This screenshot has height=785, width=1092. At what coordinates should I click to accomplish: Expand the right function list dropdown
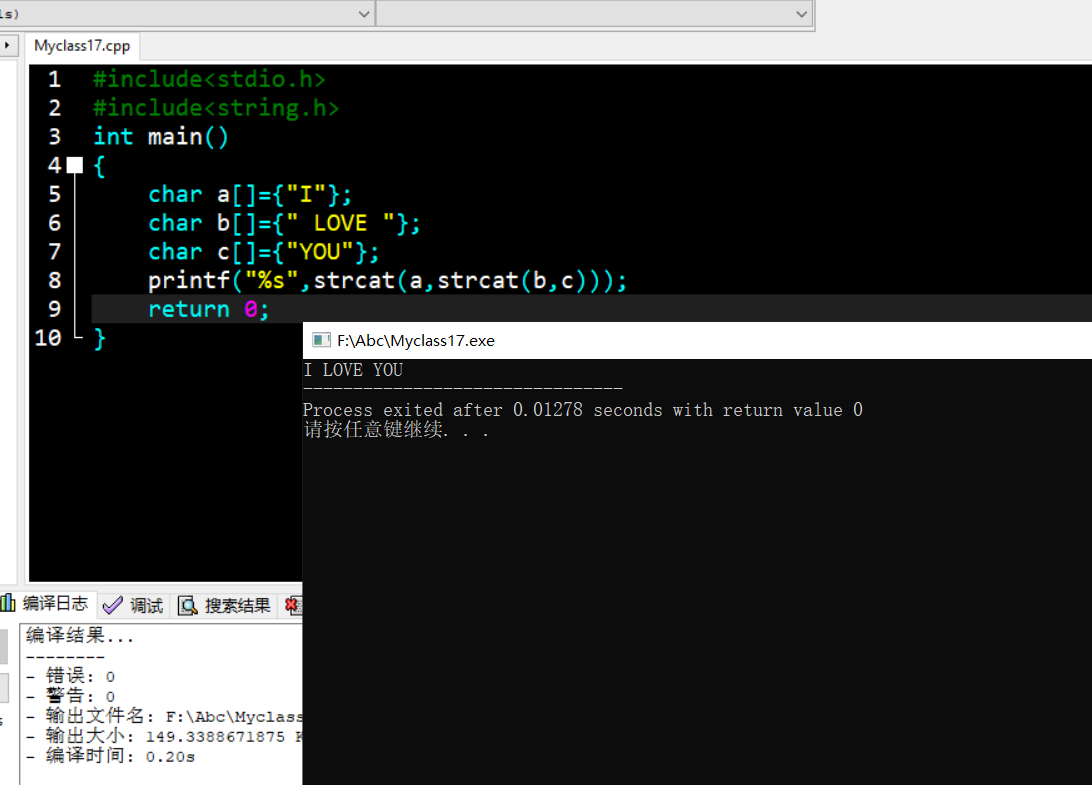point(802,14)
